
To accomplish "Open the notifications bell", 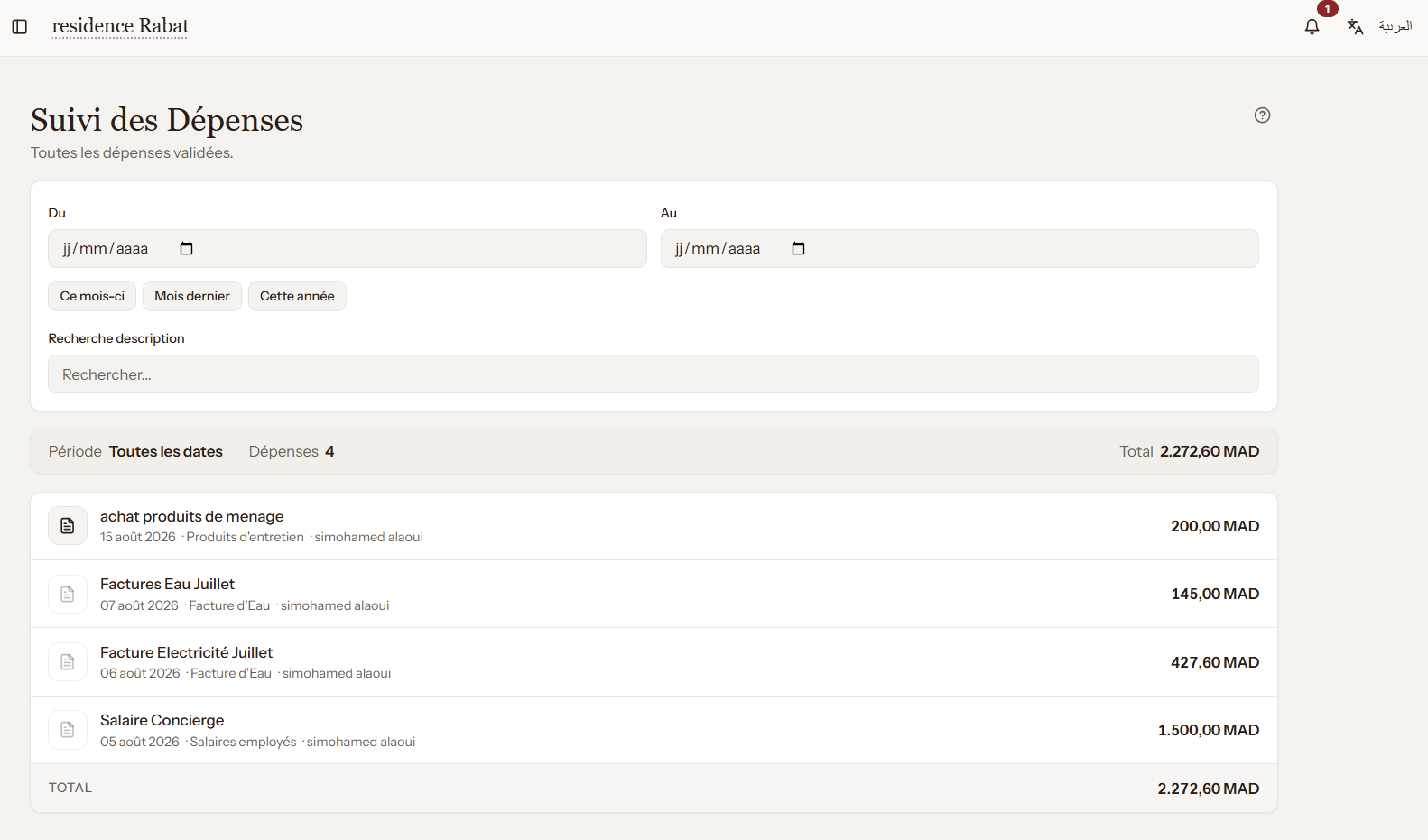I will coord(1312,27).
